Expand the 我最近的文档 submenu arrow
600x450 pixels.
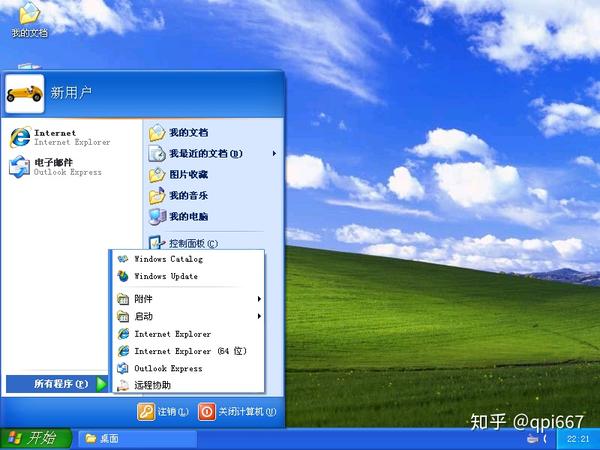[274, 154]
